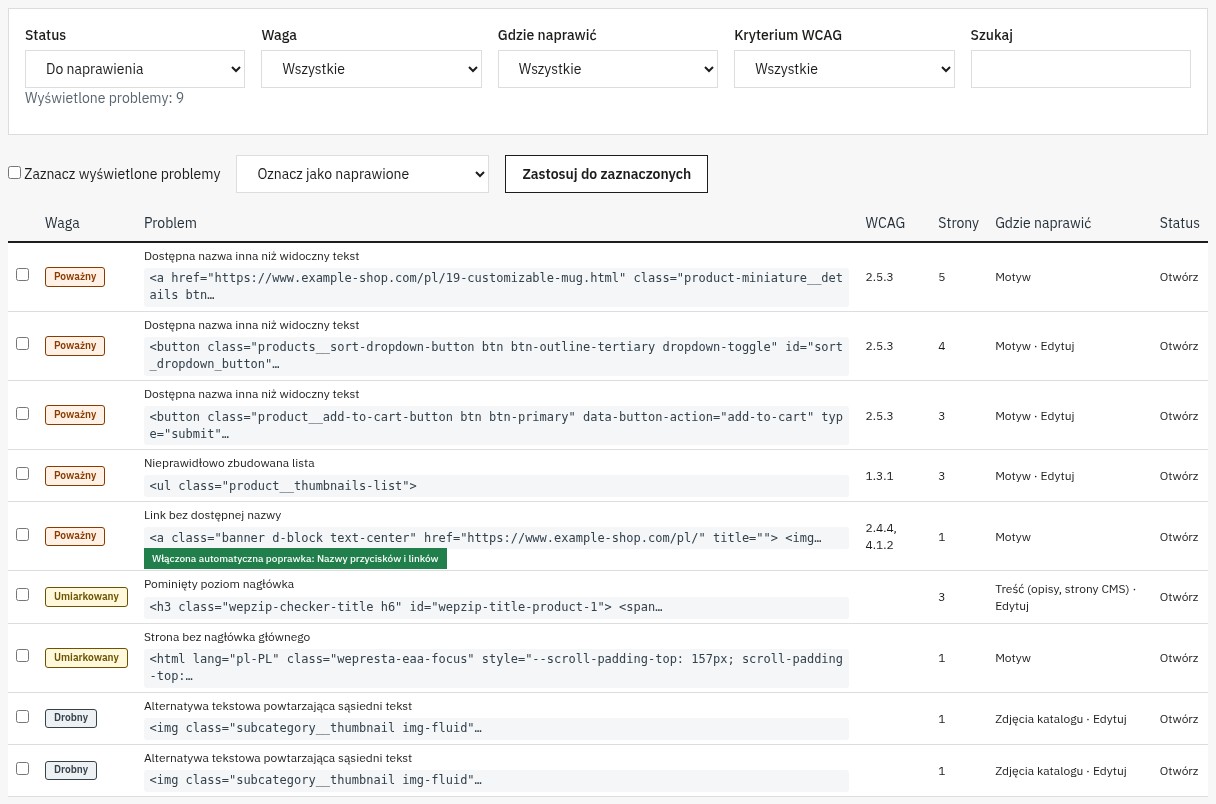Click the '1.3.1' WCAG criterion cell
The width and height of the screenshot is (1216, 804).
click(879, 476)
